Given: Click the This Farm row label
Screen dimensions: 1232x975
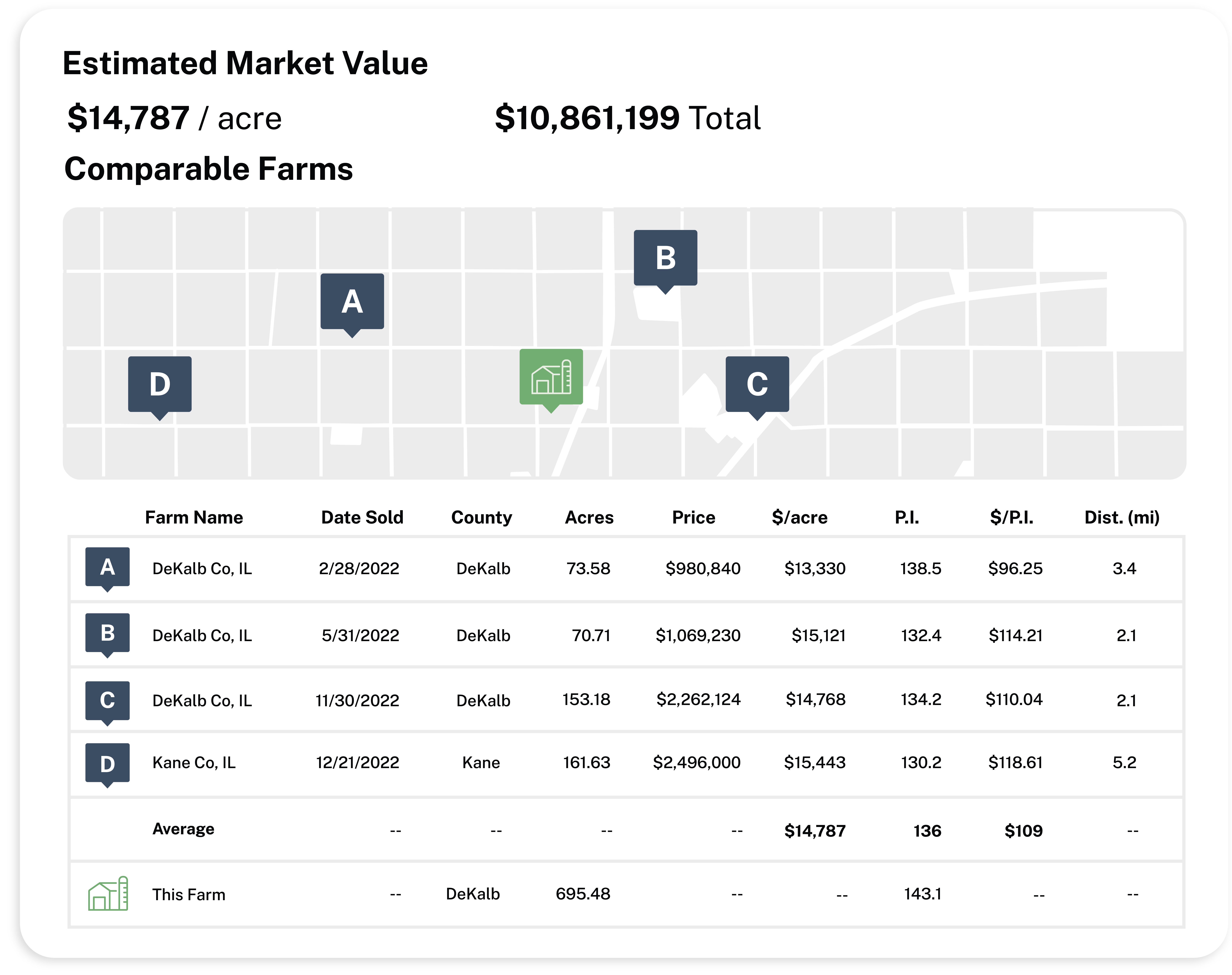Looking at the screenshot, I should pyautogui.click(x=188, y=894).
